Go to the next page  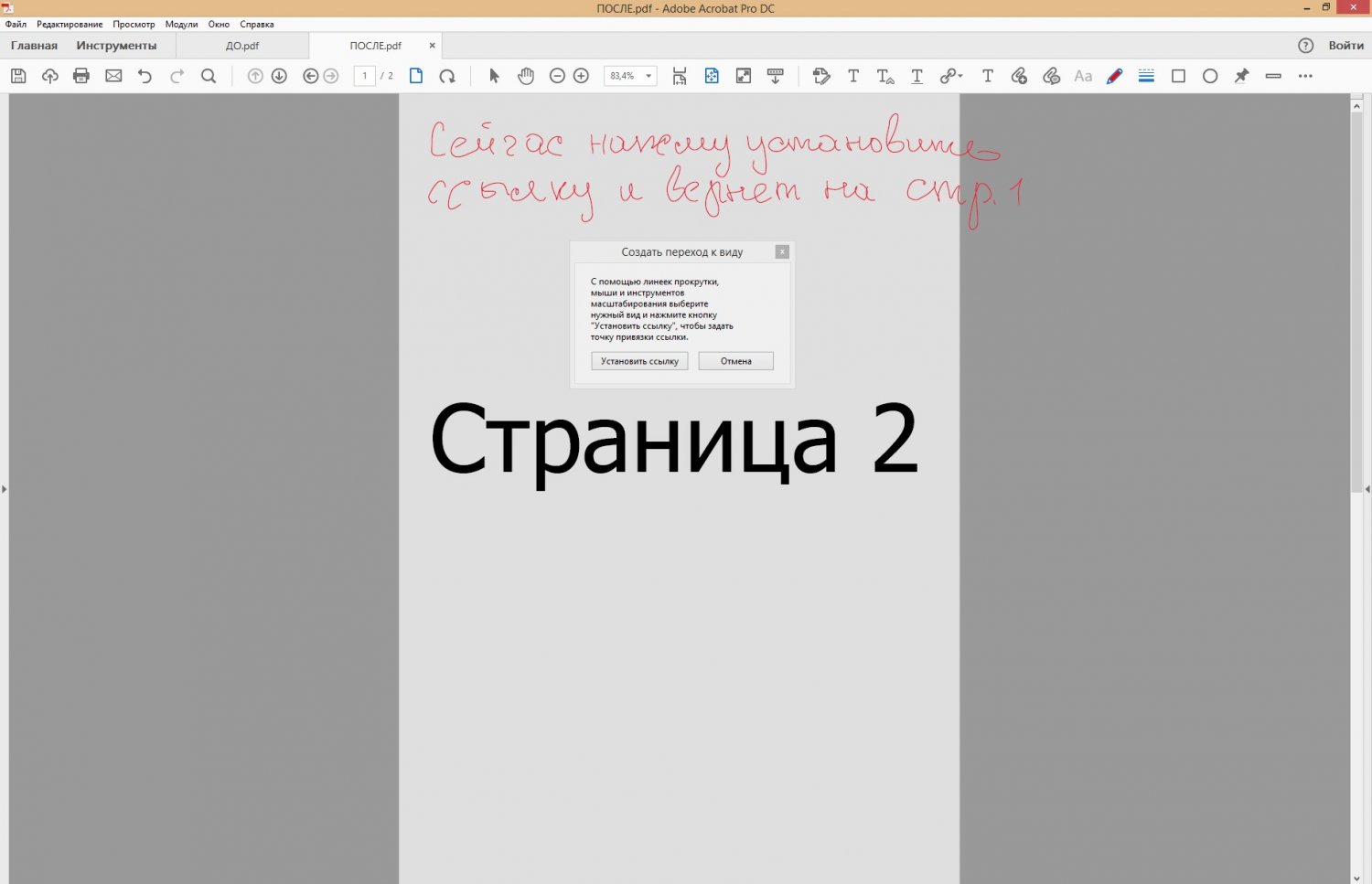click(x=279, y=76)
